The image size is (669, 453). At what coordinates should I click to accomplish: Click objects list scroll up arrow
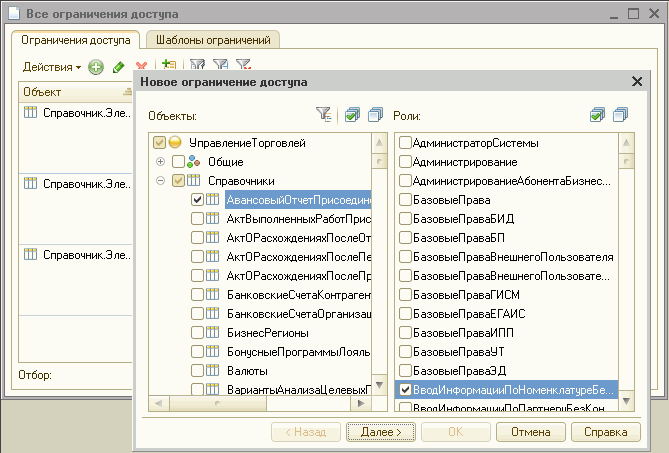point(379,143)
